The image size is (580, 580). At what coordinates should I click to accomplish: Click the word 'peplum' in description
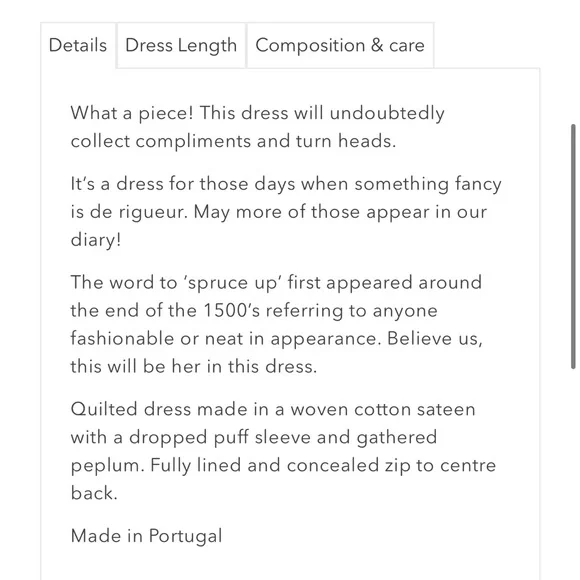tap(105, 466)
